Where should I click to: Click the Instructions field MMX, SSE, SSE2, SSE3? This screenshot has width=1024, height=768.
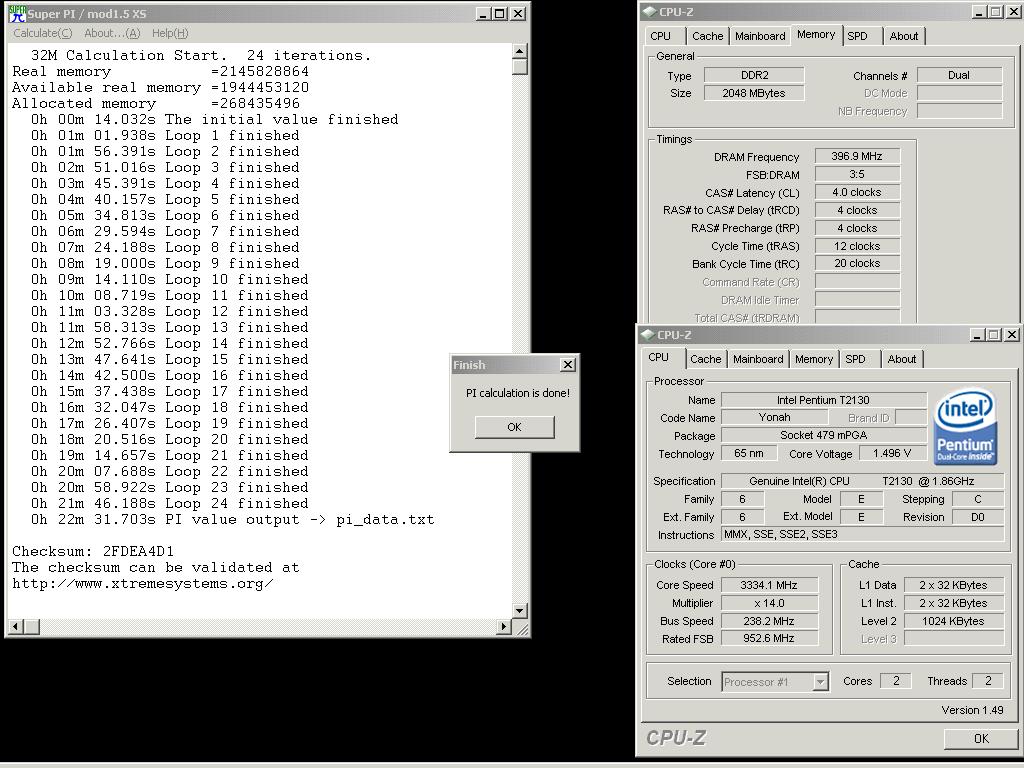[x=863, y=534]
